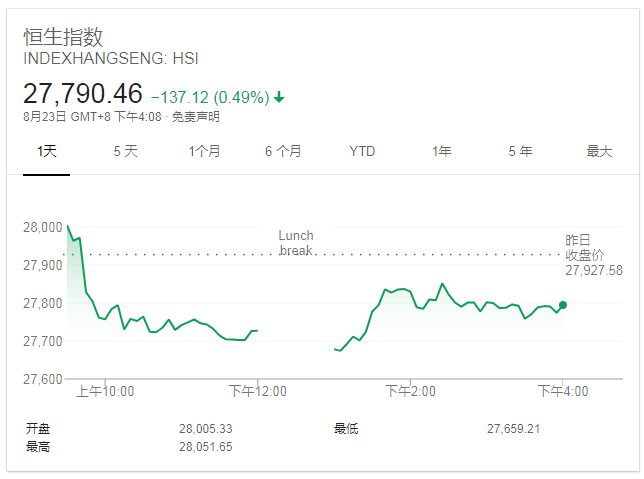This screenshot has height=479, width=644.
Task: Click the INDEXHANGSENG: HSI ticker text
Action: [111, 58]
